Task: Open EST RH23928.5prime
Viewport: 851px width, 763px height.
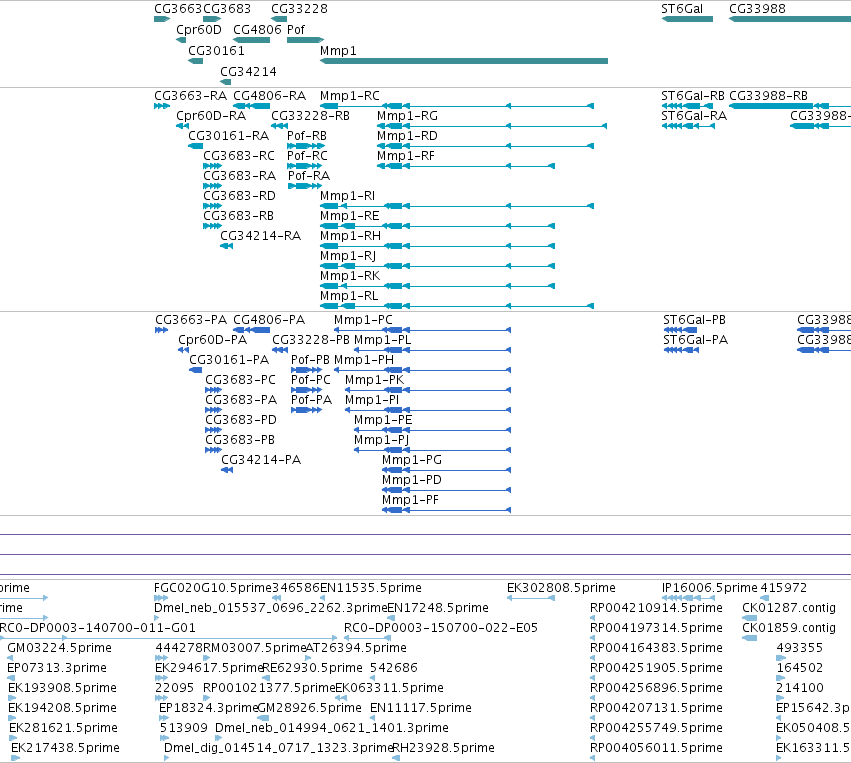Action: coord(443,748)
